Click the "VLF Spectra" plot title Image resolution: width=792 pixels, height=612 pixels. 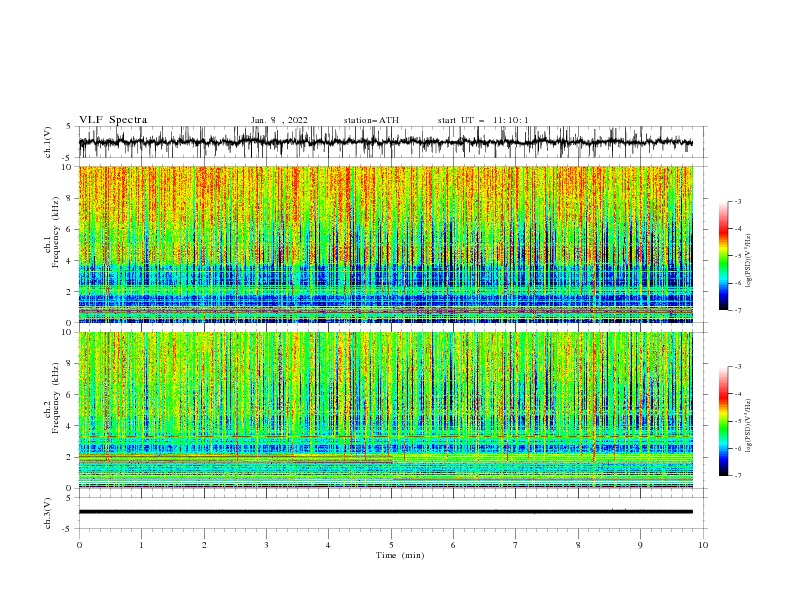[113, 120]
